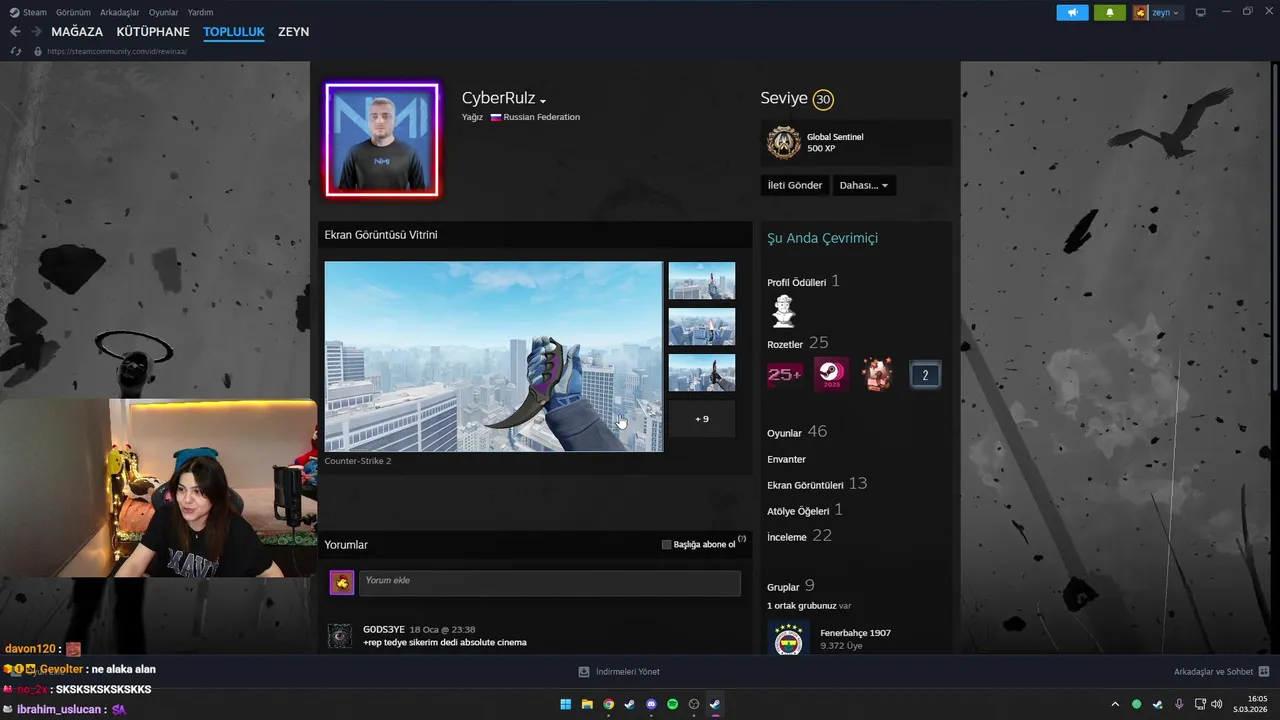Screen dimensions: 1280x720
Task: Open Discord from taskbar
Action: [x=651, y=704]
